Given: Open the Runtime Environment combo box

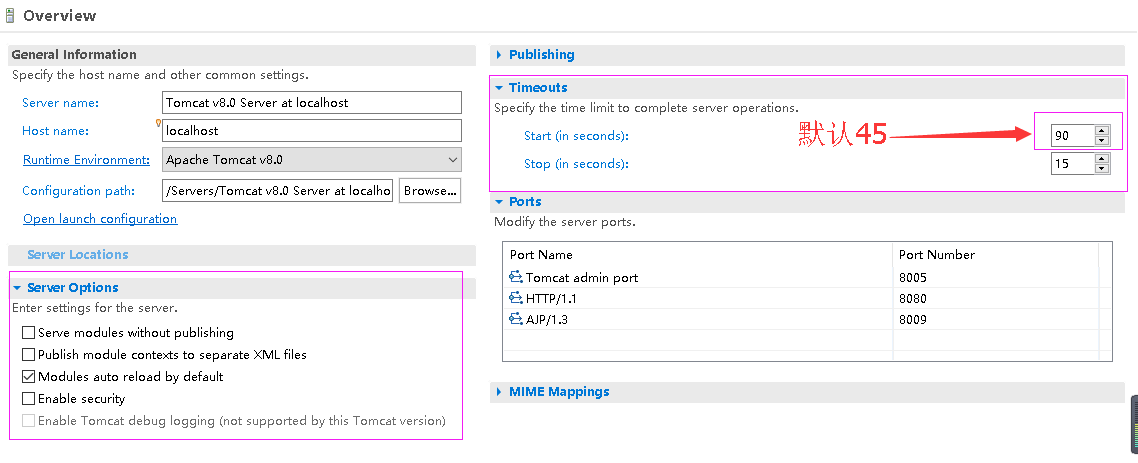Looking at the screenshot, I should coord(312,160).
